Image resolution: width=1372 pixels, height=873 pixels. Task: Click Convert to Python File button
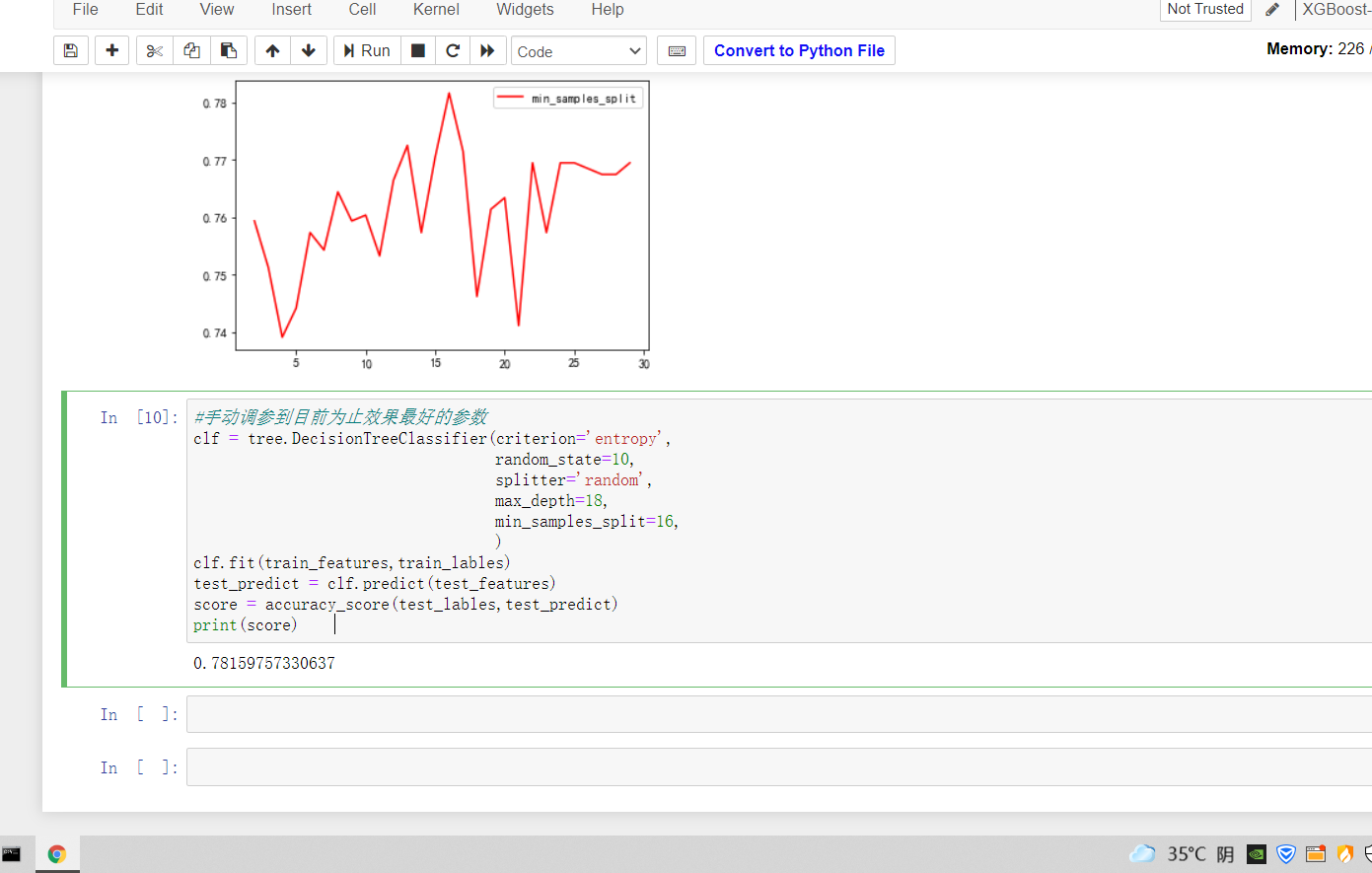(x=799, y=50)
